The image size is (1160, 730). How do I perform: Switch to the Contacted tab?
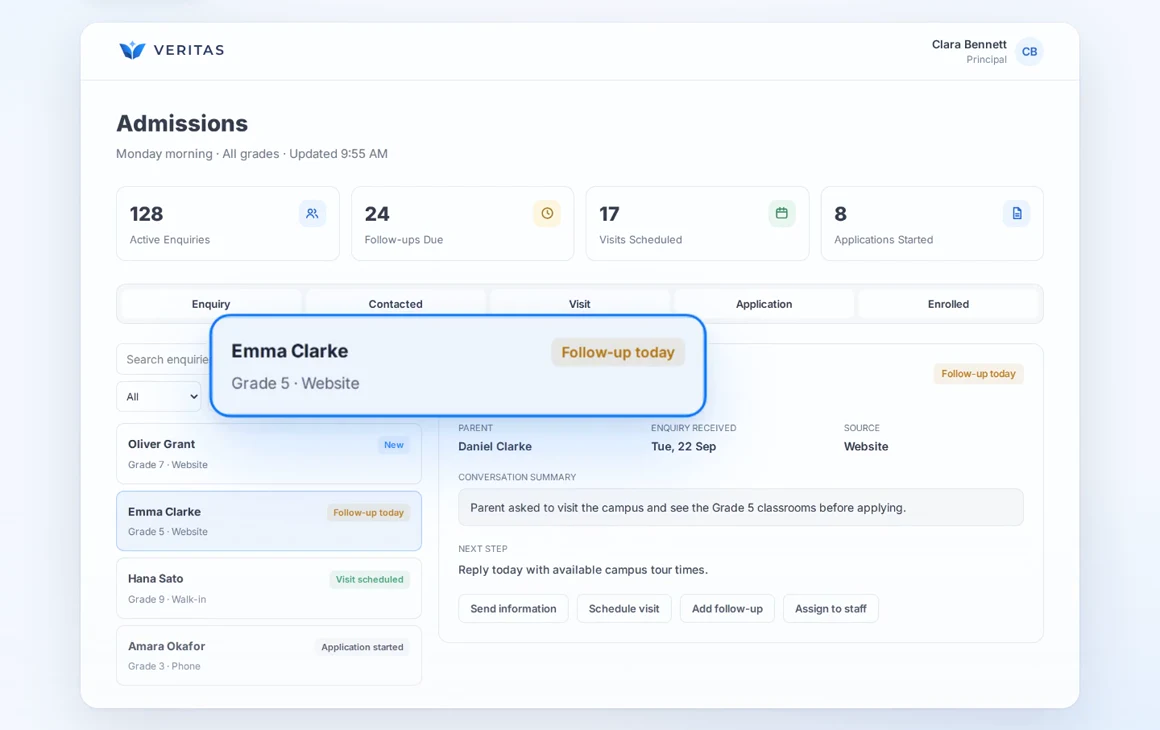point(395,304)
